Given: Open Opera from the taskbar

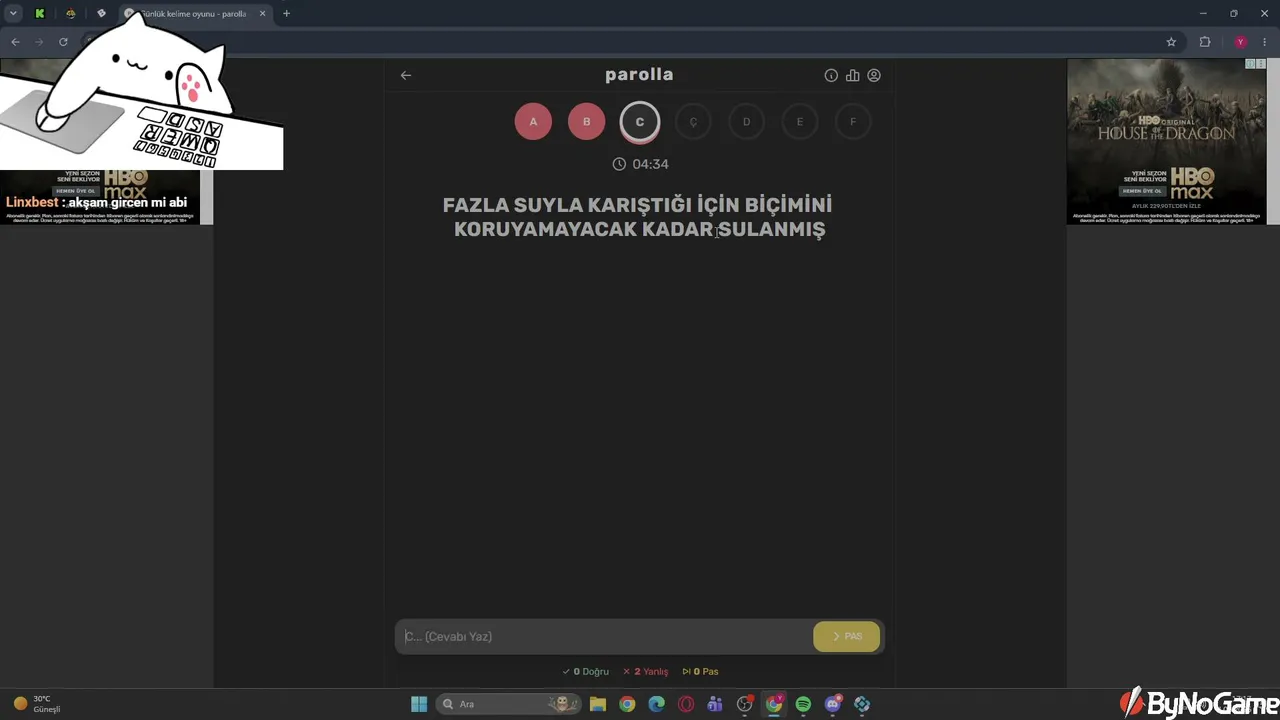Looking at the screenshot, I should click(x=686, y=704).
